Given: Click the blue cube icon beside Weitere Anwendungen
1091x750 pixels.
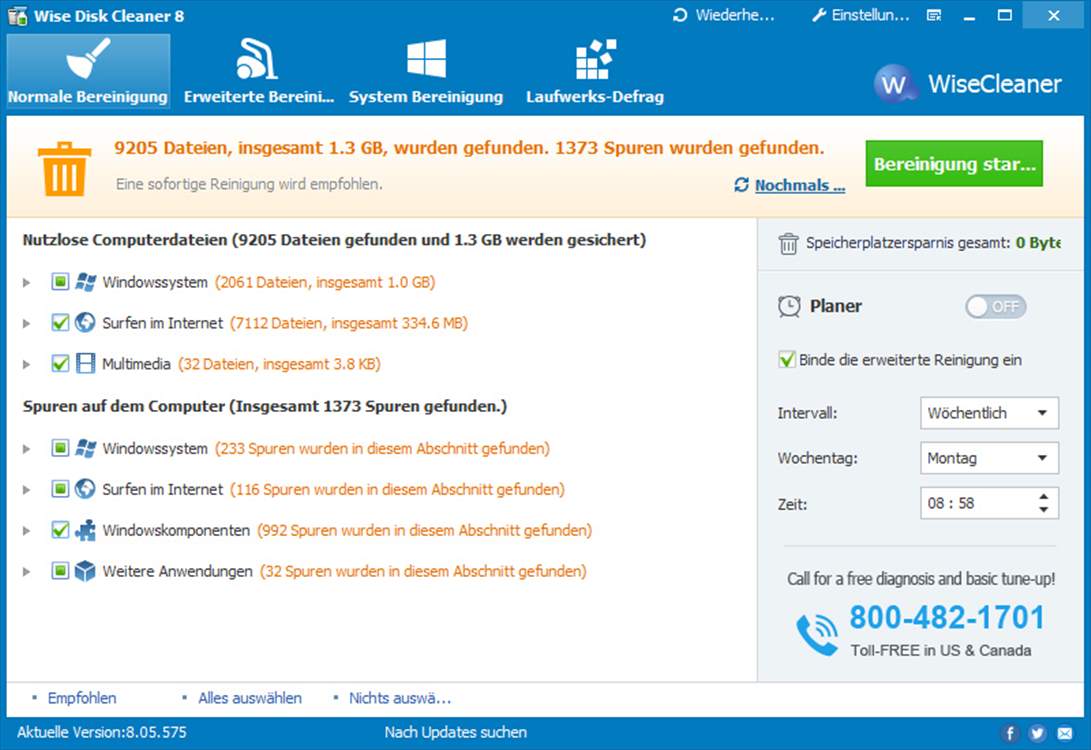Looking at the screenshot, I should point(85,571).
